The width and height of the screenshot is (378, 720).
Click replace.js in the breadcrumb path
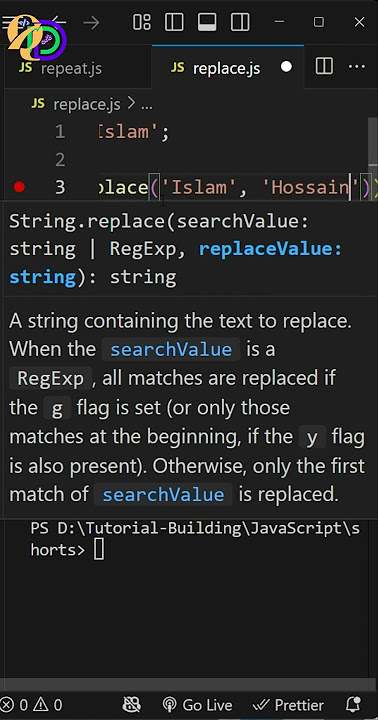tap(87, 104)
